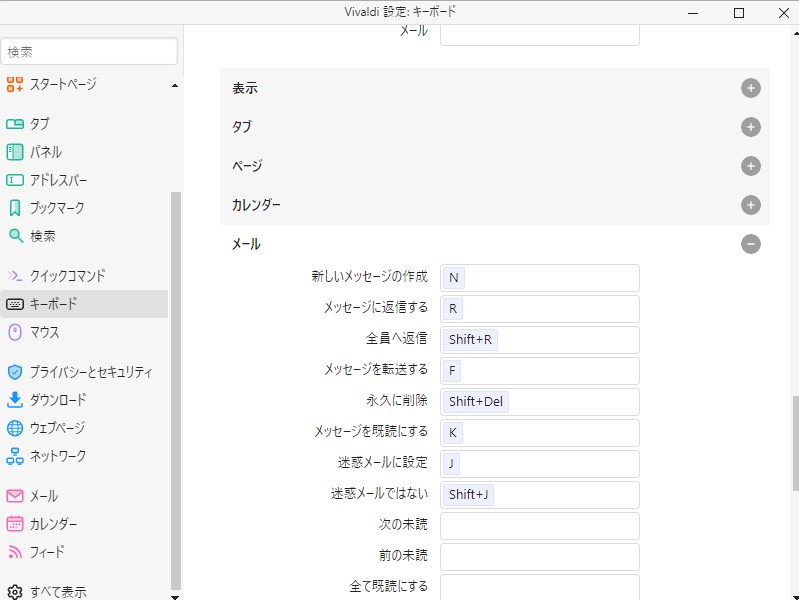Click the パネル sidebar icon
This screenshot has width=799, height=600.
(x=15, y=152)
